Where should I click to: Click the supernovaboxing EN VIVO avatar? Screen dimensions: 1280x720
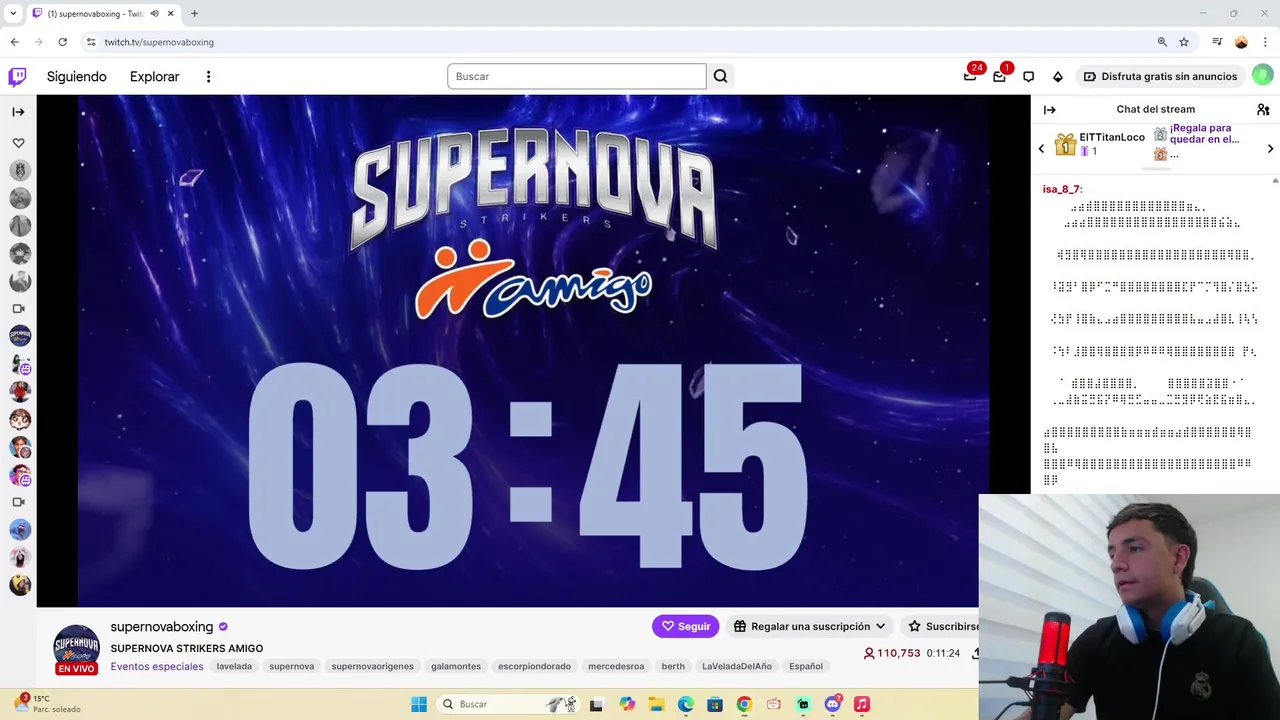(76, 648)
